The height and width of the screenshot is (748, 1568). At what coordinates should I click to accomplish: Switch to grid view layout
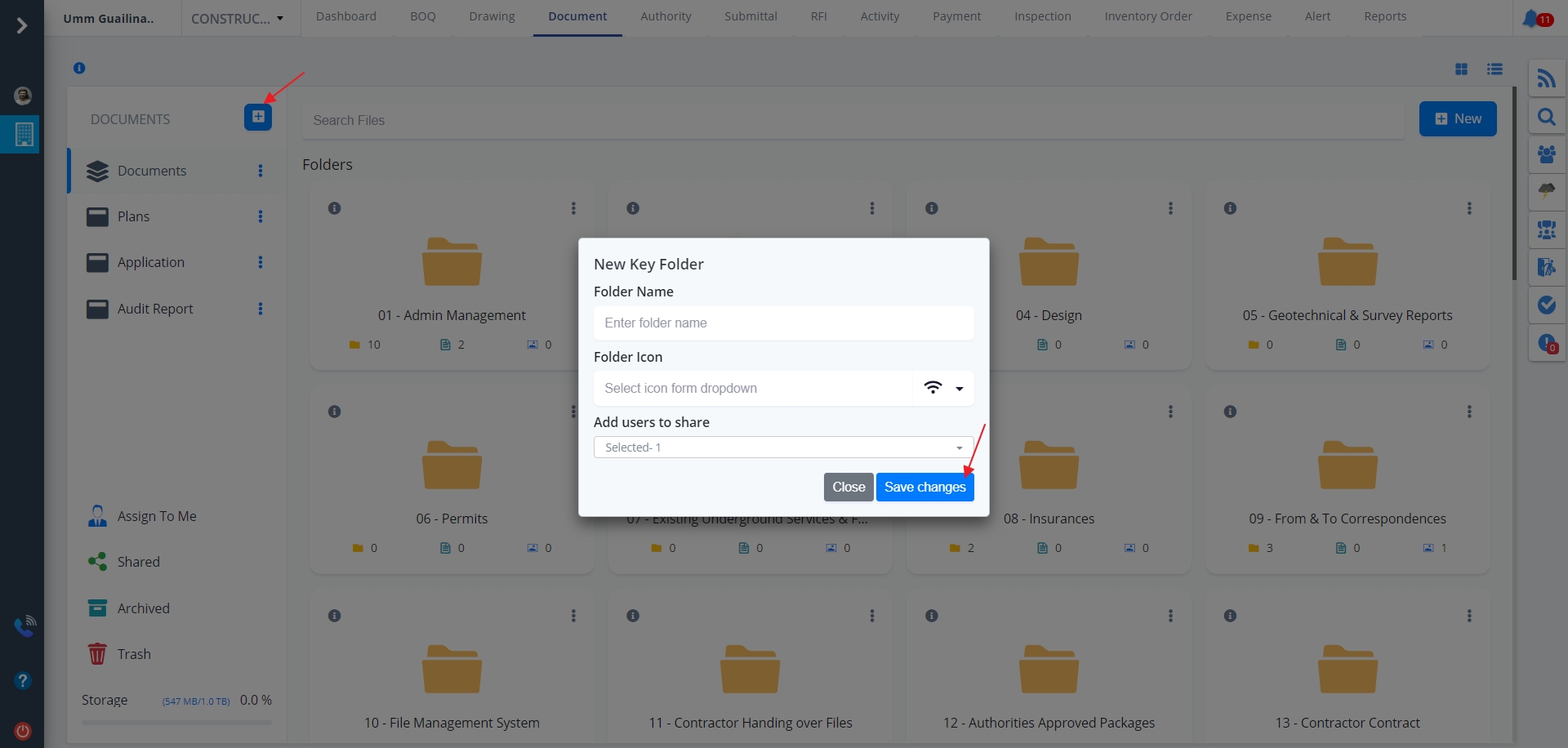coord(1461,69)
